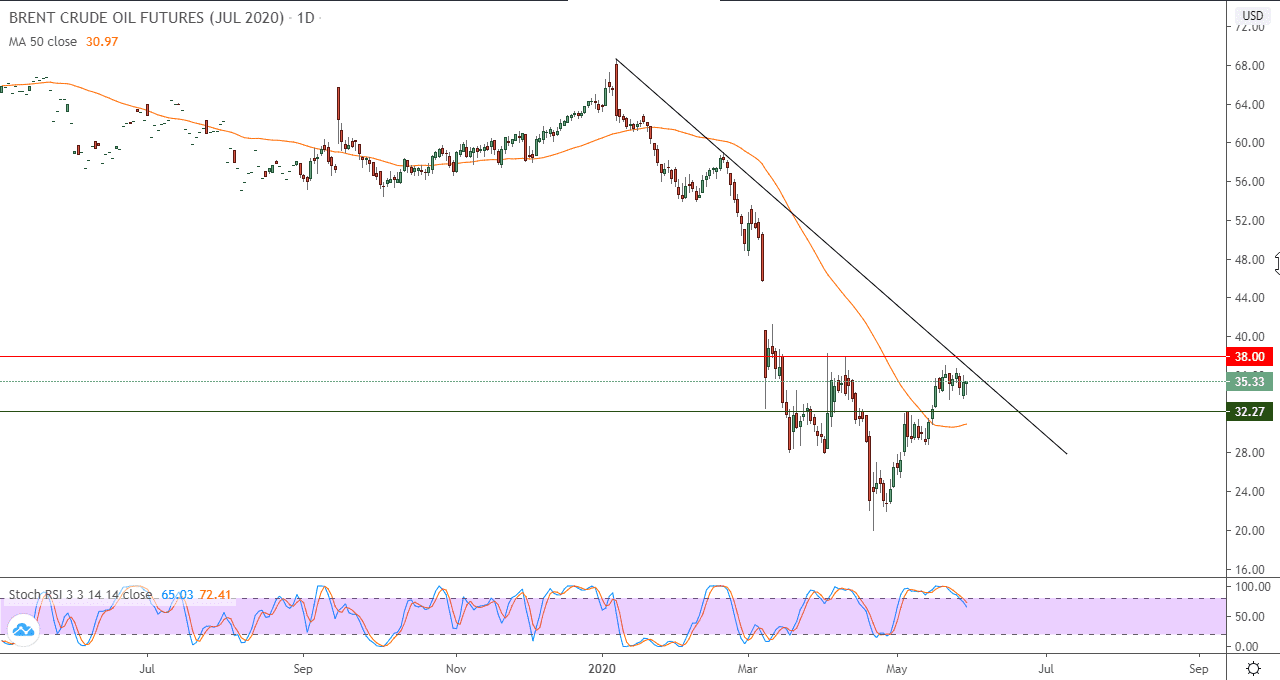The image size is (1280, 680).
Task: Click the blue Stoch RSI value 65.03
Action: coord(175,595)
